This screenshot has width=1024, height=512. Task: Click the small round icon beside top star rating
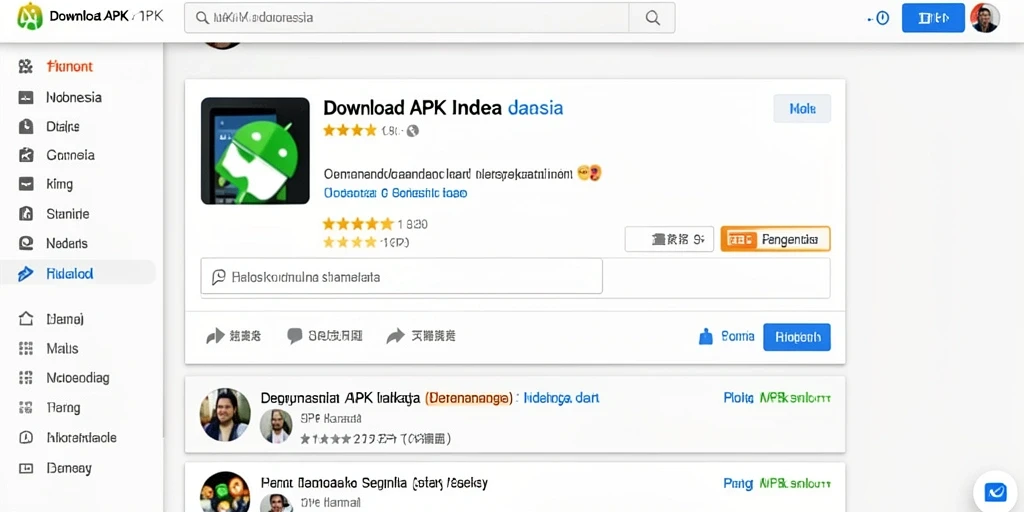(412, 131)
